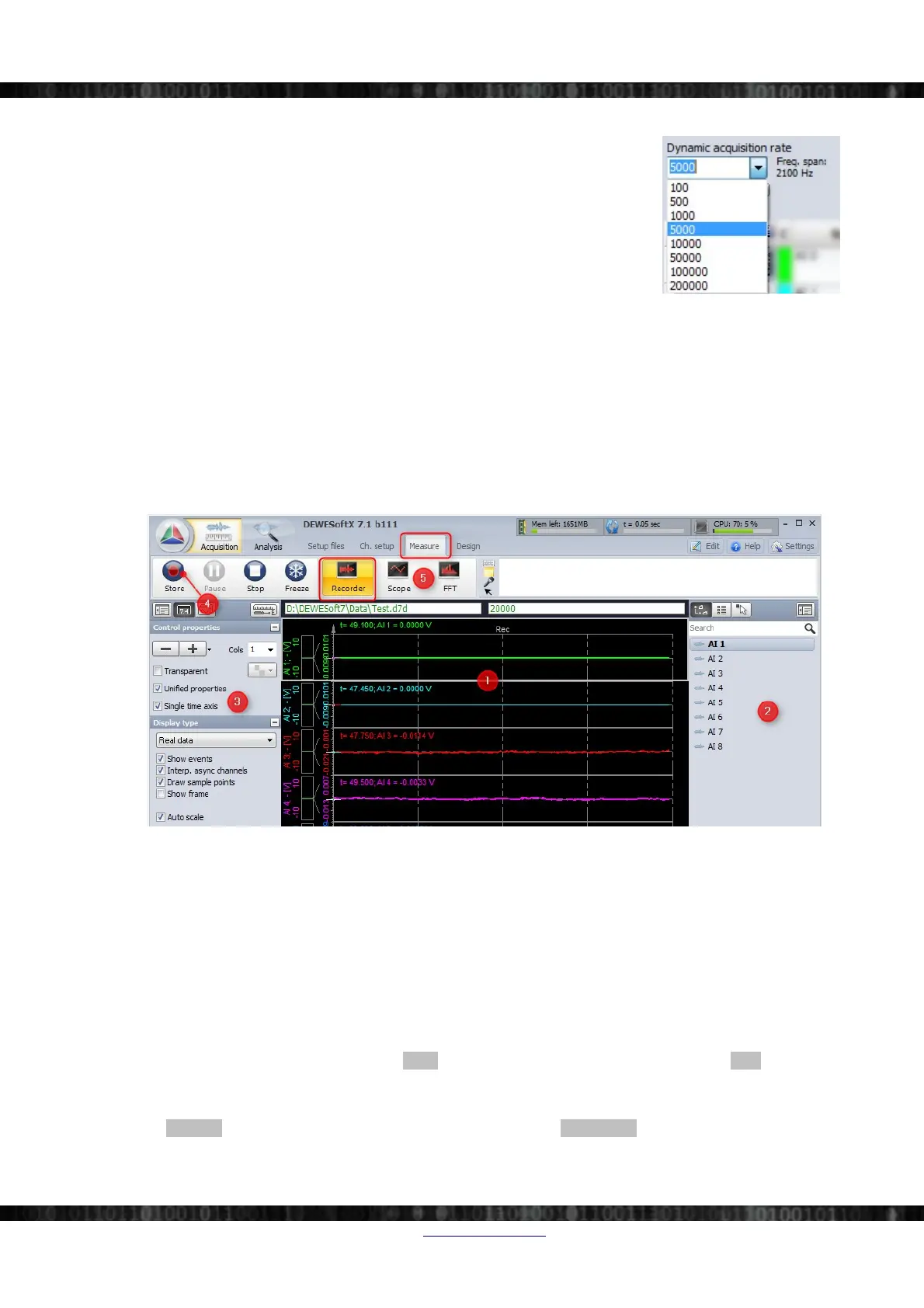Viewport: 924px width, 1308px height.
Task: Click the ruler icon left of file path
Action: [x=264, y=610]
